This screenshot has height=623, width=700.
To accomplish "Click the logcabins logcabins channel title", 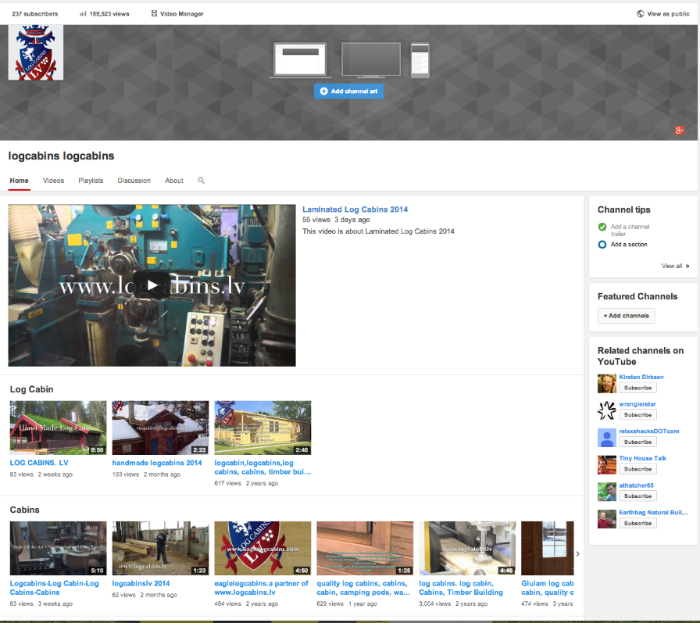I will coord(61,156).
